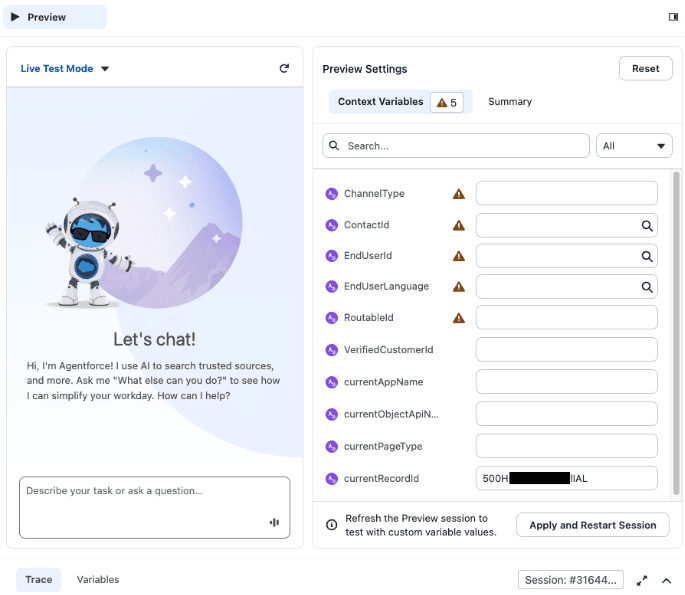Click the ContactId lookup field
685x595 pixels.
tap(567, 225)
